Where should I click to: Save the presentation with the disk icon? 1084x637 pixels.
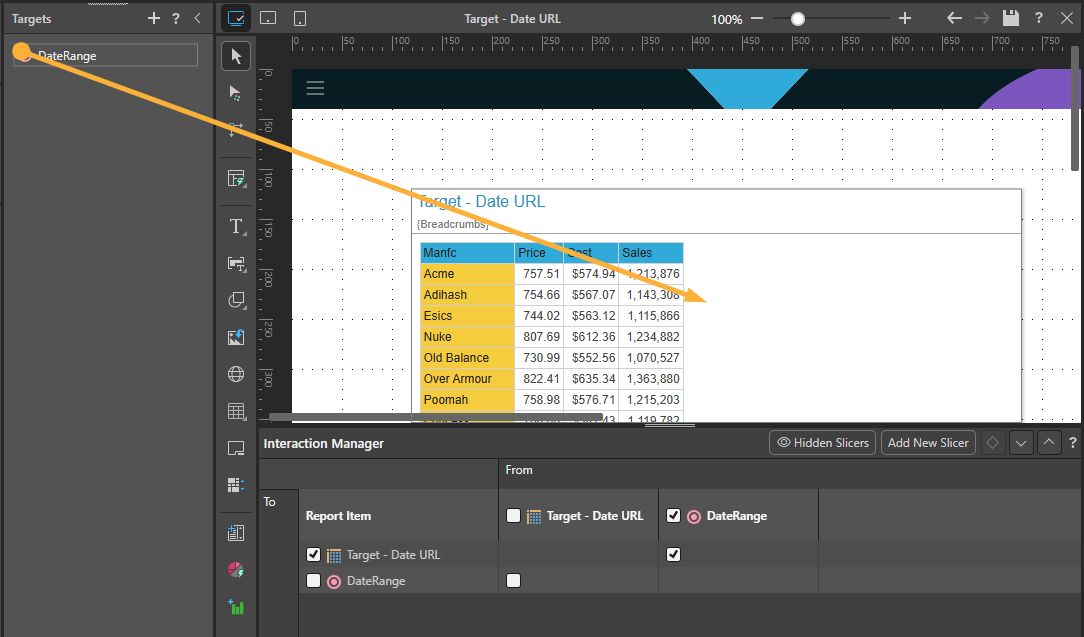pos(1011,18)
